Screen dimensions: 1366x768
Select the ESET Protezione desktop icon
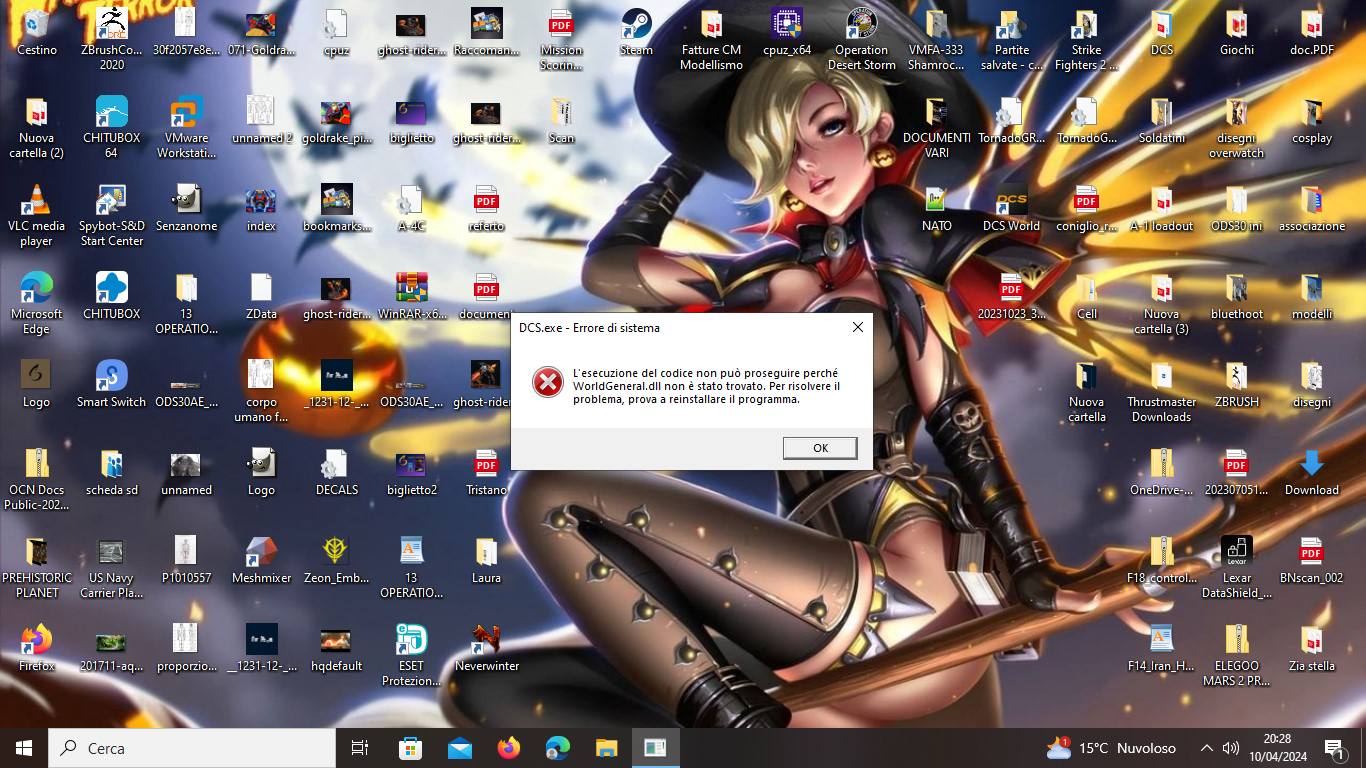(x=411, y=654)
